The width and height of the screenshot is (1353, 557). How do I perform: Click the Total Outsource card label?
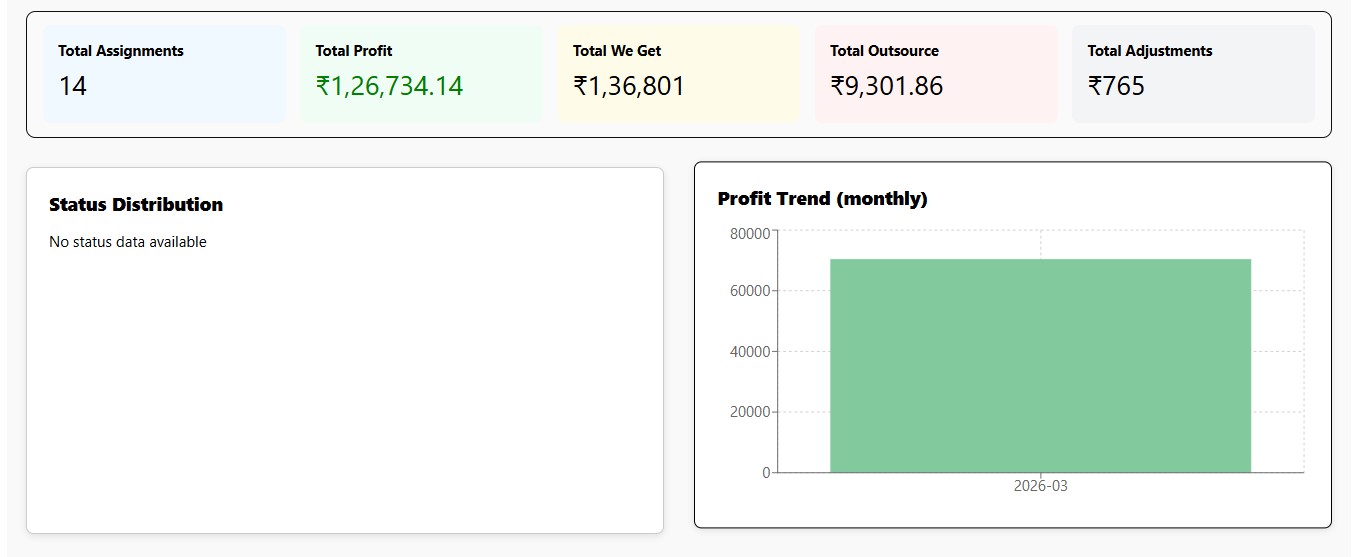pyautogui.click(x=884, y=51)
